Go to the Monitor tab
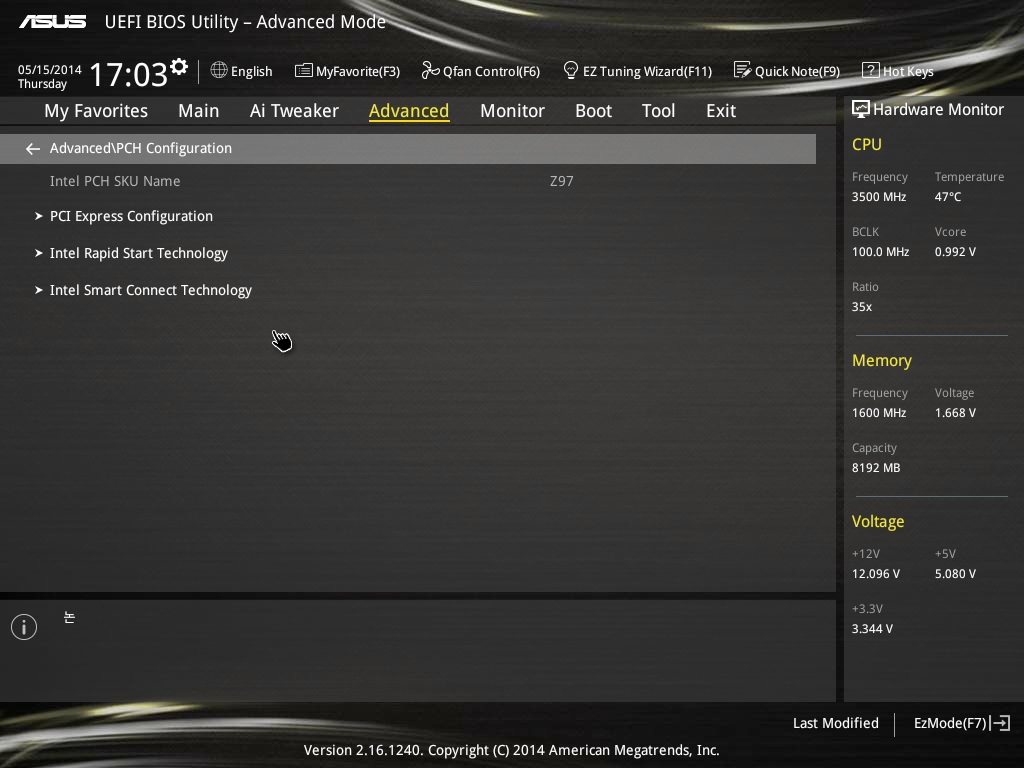 (512, 111)
